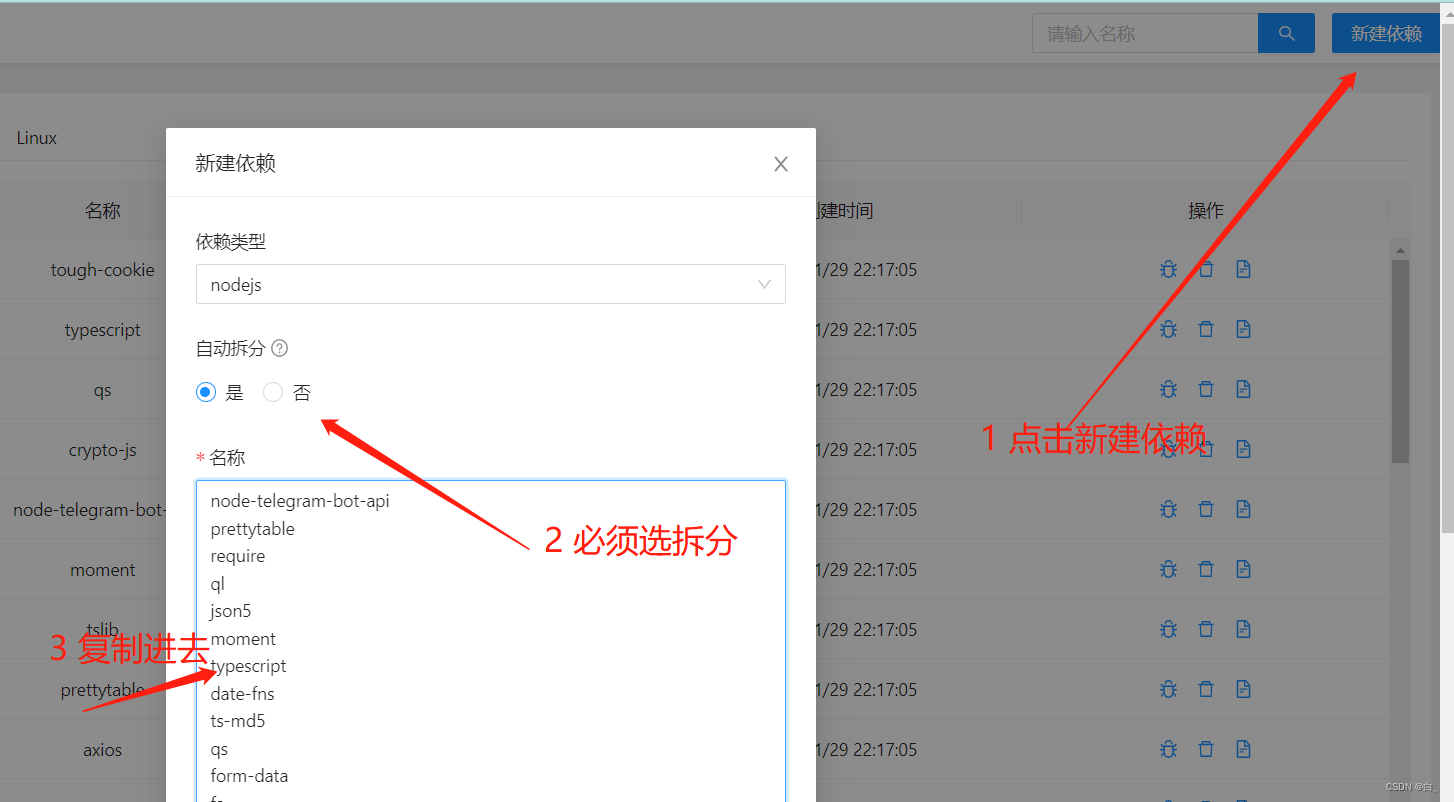Click bug icon in qs row
The height and width of the screenshot is (802, 1454).
coord(1168,389)
